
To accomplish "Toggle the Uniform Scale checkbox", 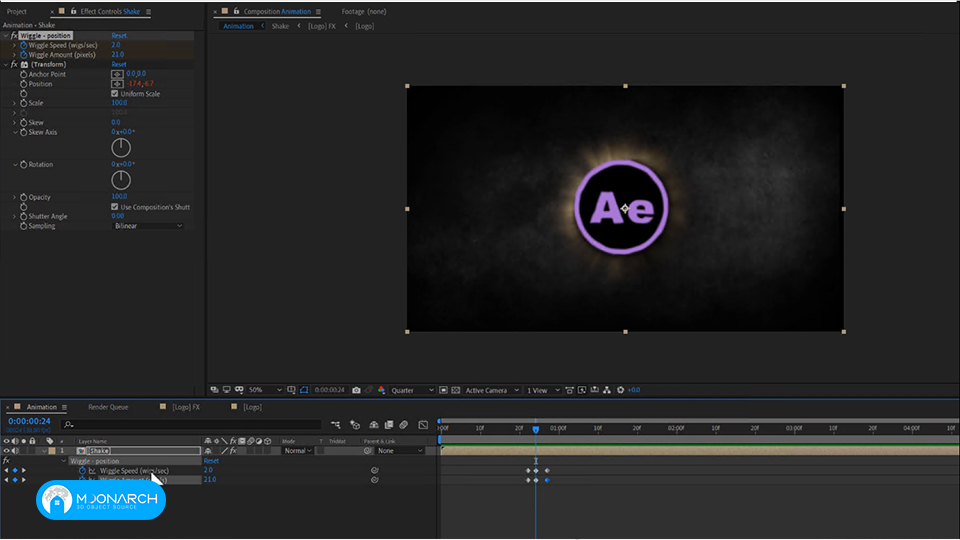I will point(114,94).
